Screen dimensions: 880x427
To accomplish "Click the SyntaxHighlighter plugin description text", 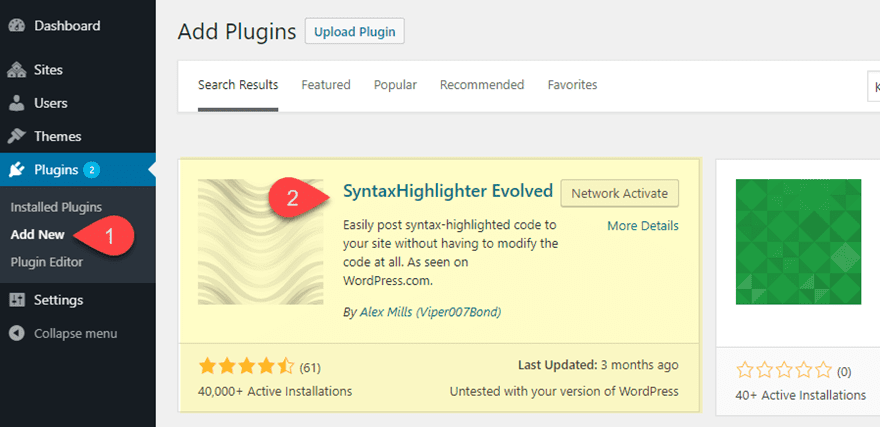I will click(451, 253).
